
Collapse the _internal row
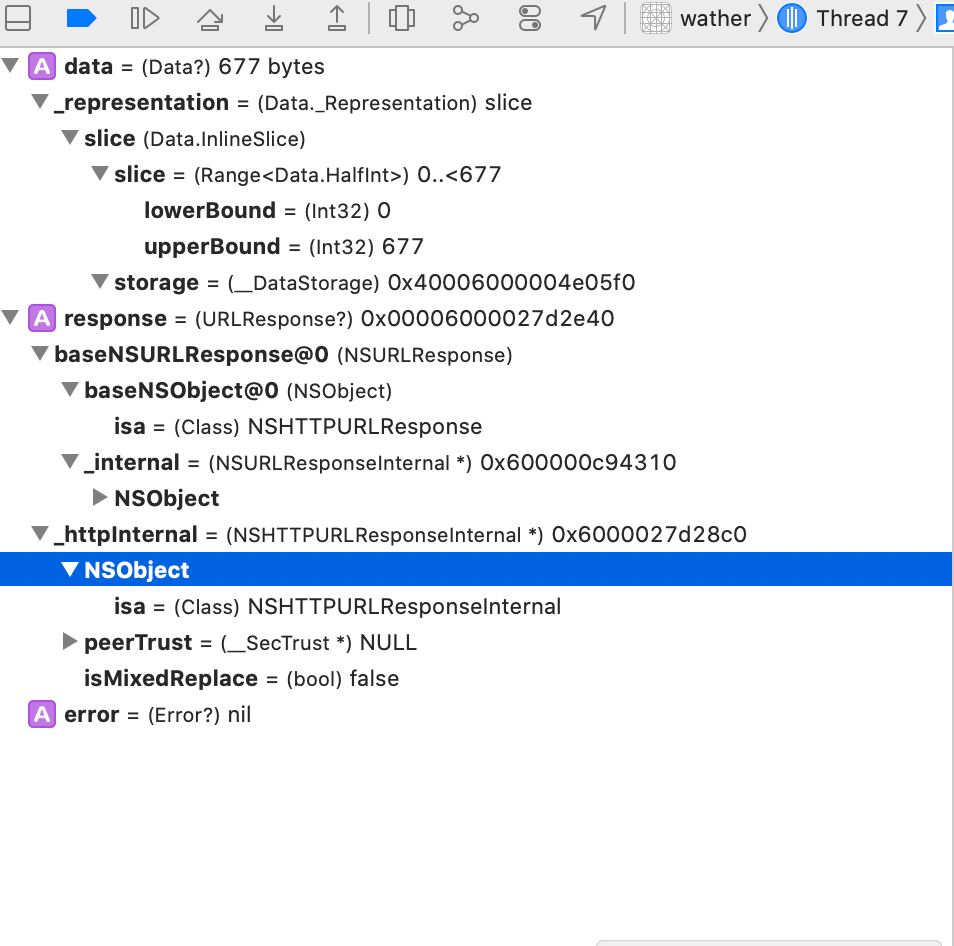tap(70, 461)
